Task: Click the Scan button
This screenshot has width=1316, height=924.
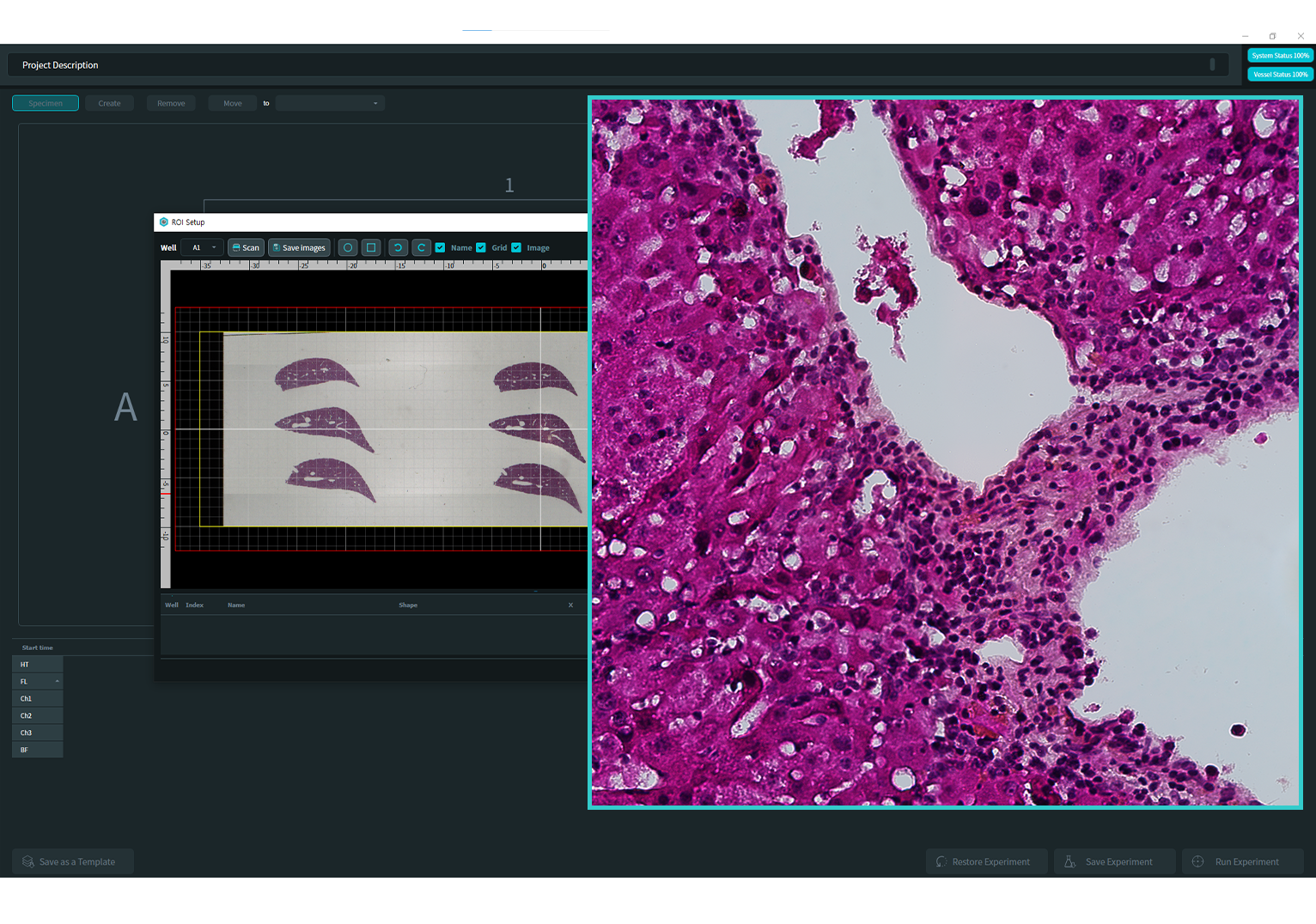Action: point(246,247)
